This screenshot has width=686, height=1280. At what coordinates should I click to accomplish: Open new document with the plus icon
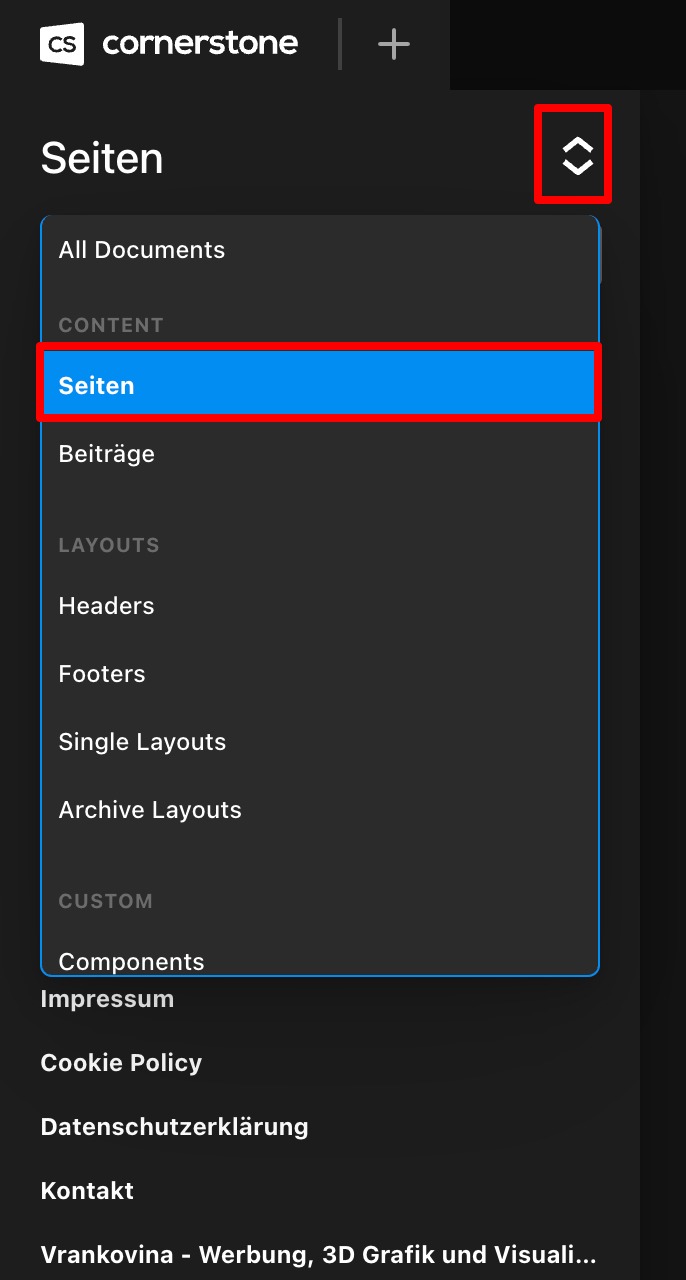394,44
